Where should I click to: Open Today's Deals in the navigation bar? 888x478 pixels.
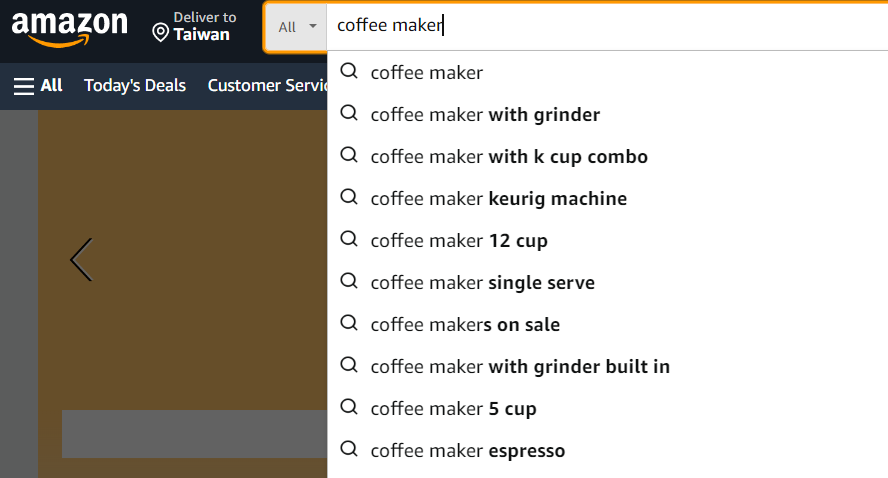135,86
